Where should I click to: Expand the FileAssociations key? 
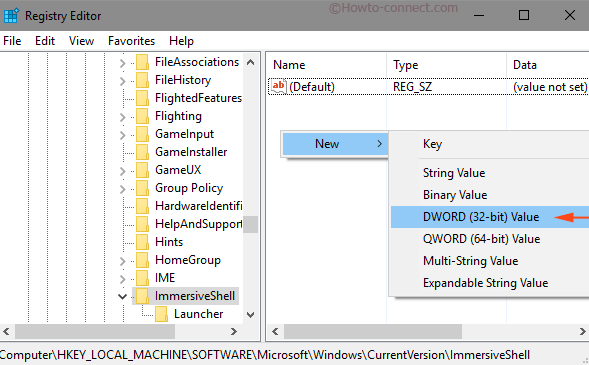pyautogui.click(x=122, y=63)
